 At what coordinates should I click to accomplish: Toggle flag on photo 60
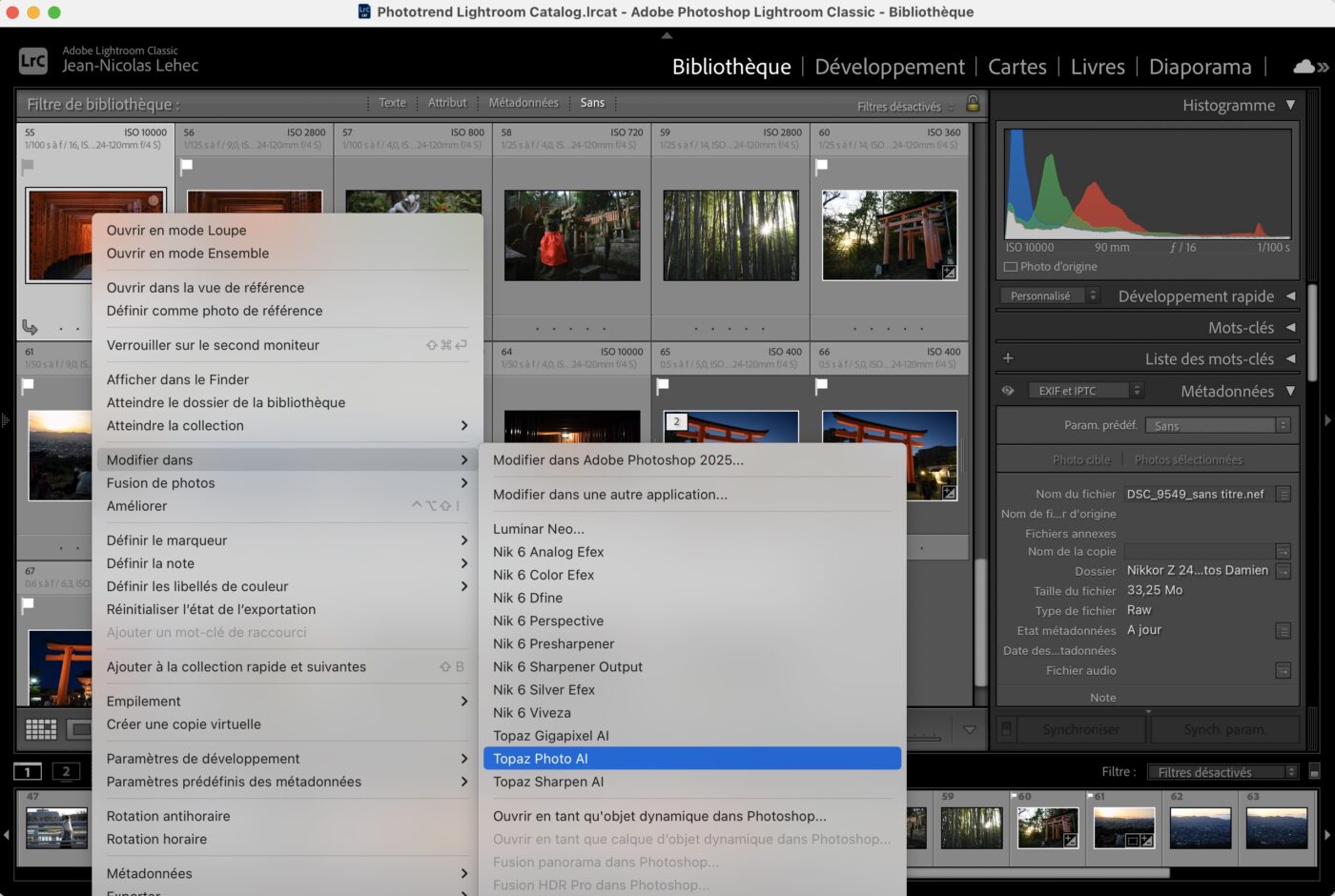click(x=822, y=166)
